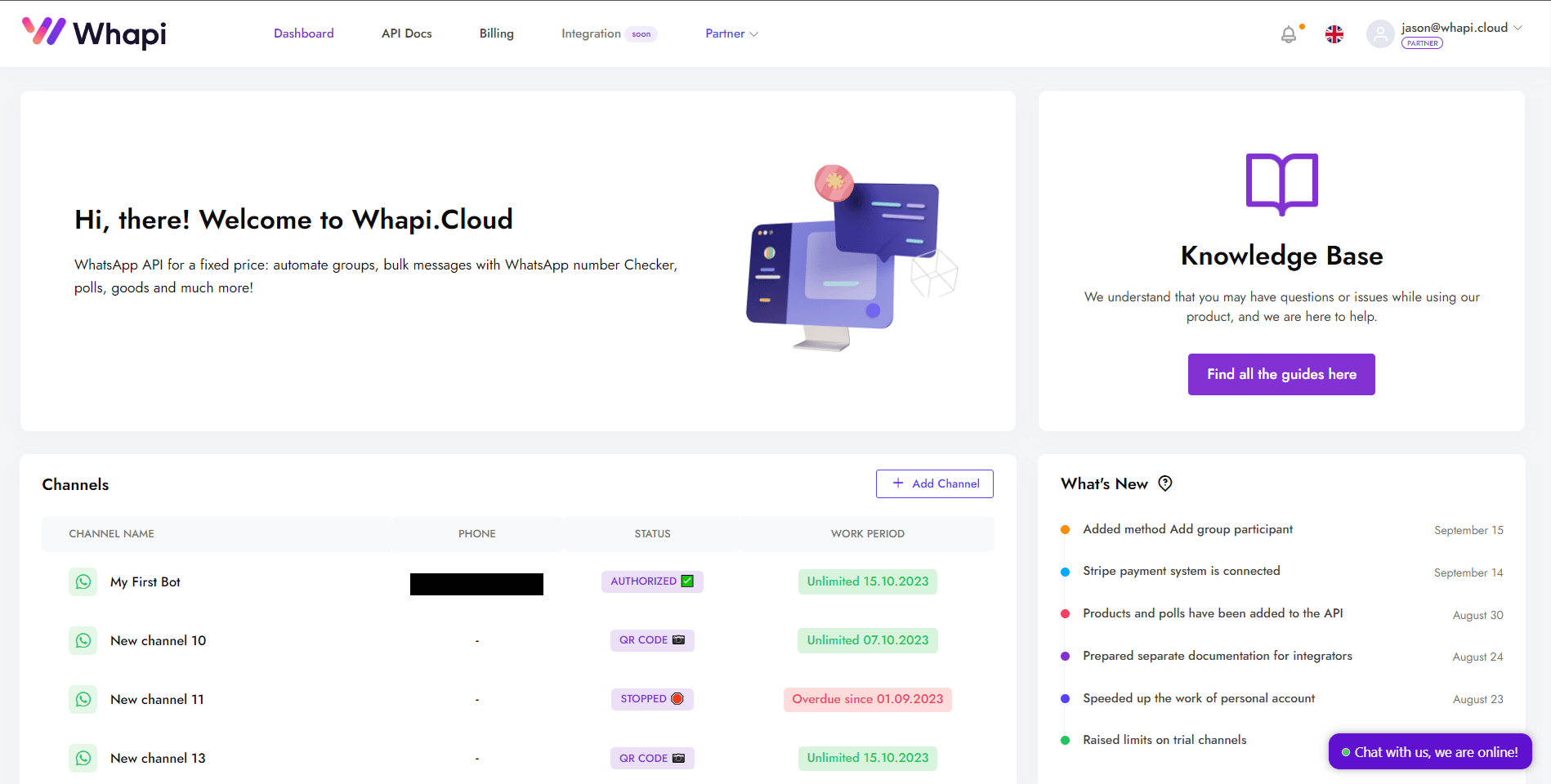Screen dimensions: 1551x784
Task: Click the WORK PERIOD column header
Action: (x=868, y=533)
